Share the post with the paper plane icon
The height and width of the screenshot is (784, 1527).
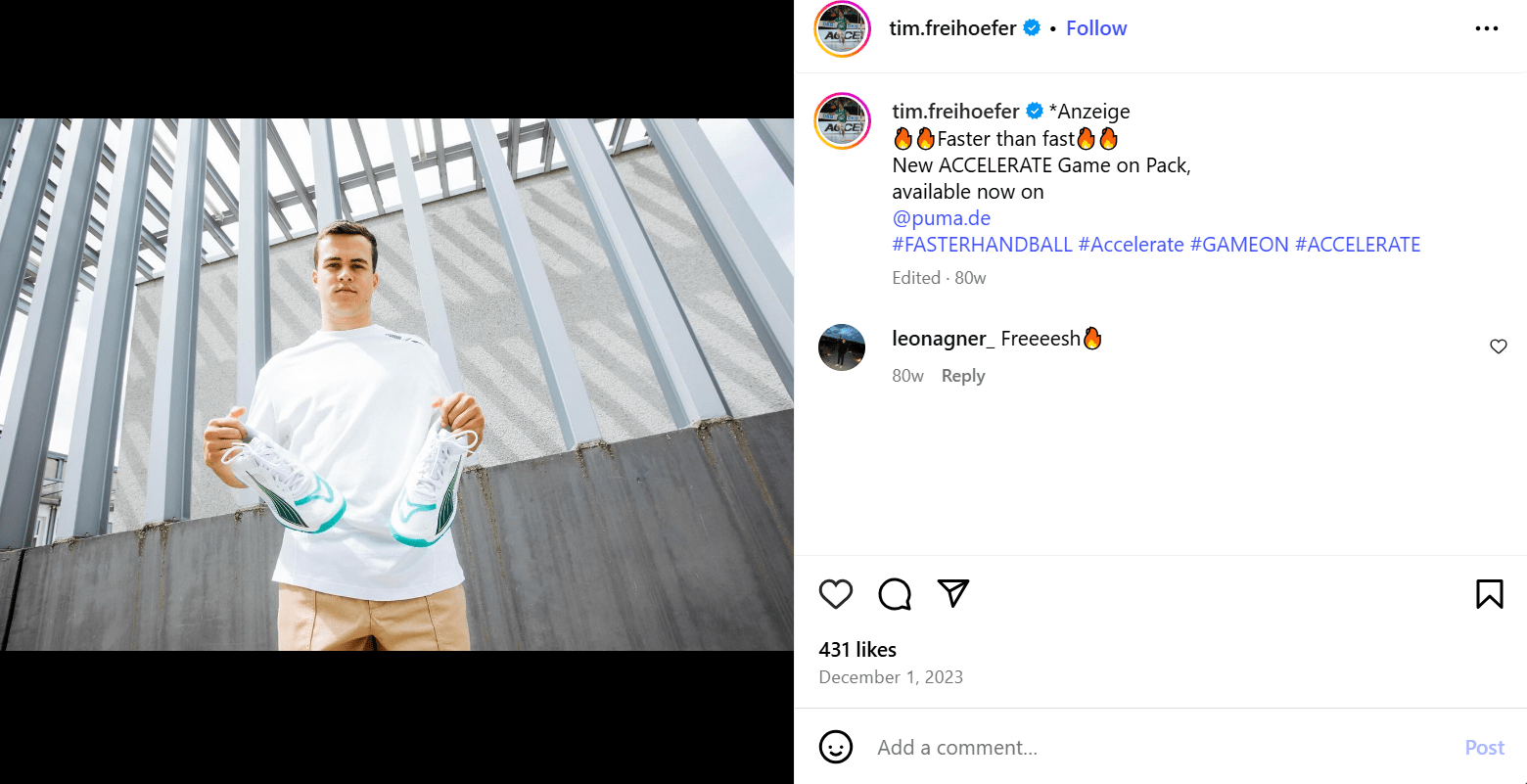pos(953,593)
